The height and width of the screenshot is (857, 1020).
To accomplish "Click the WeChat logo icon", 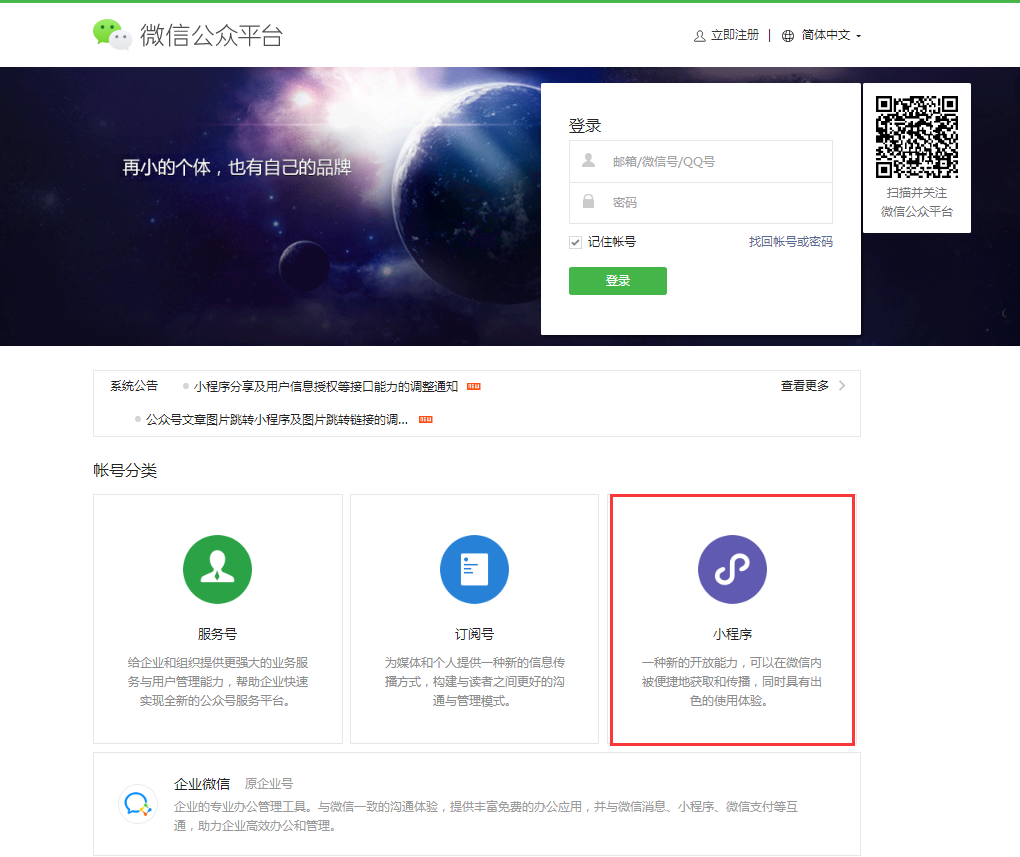I will pos(112,34).
